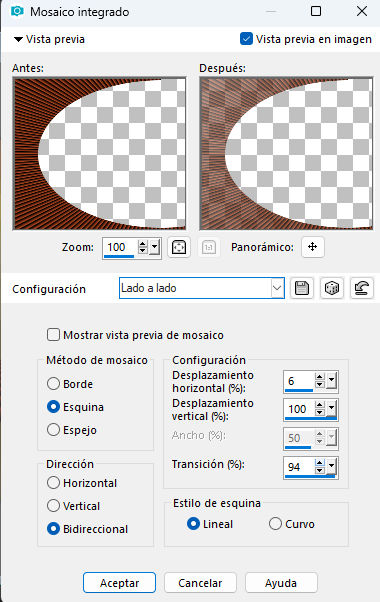Click the Mosaico integrado app icon in title bar

click(x=17, y=12)
